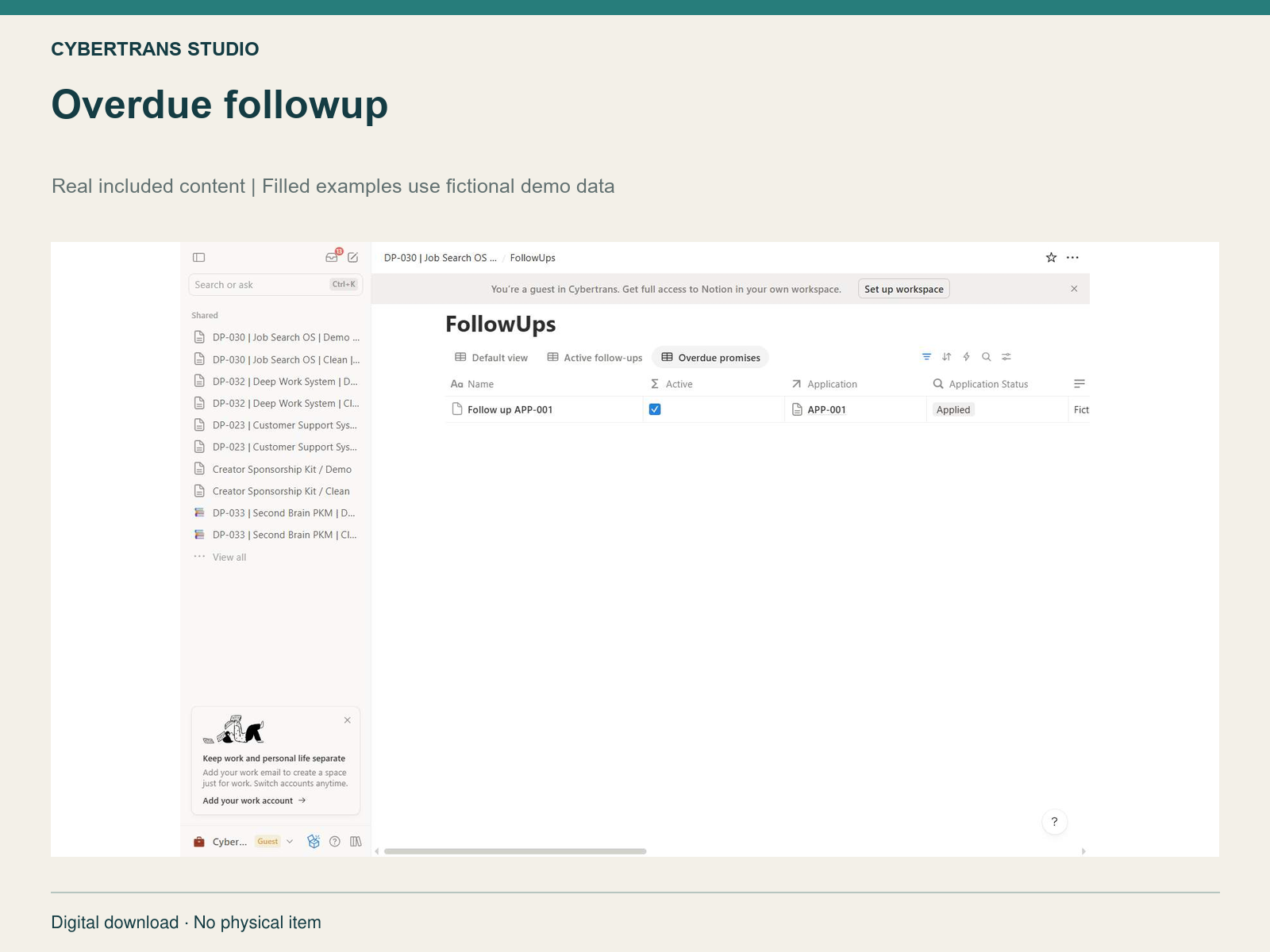Viewport: 1270px width, 952px height.
Task: Toggle Active checkbox for Follow up APP-001
Action: 655,409
